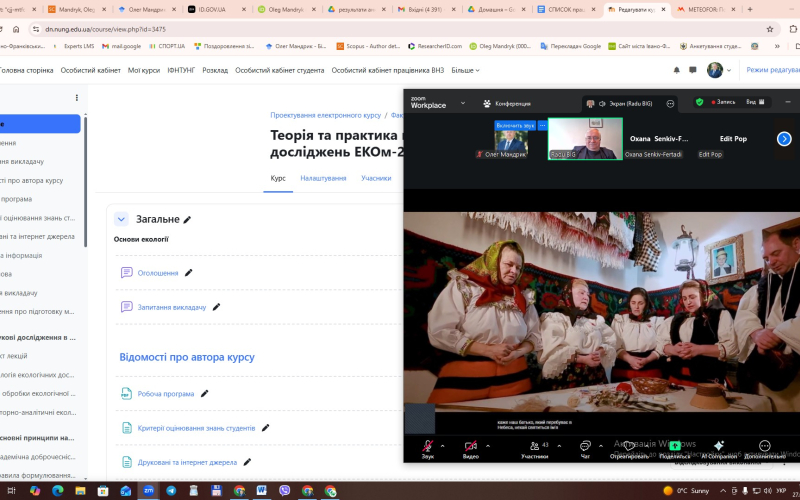Image resolution: width=800 pixels, height=500 pixels.
Task: Unmute microphone in Zoom toolbar
Action: 427,446
